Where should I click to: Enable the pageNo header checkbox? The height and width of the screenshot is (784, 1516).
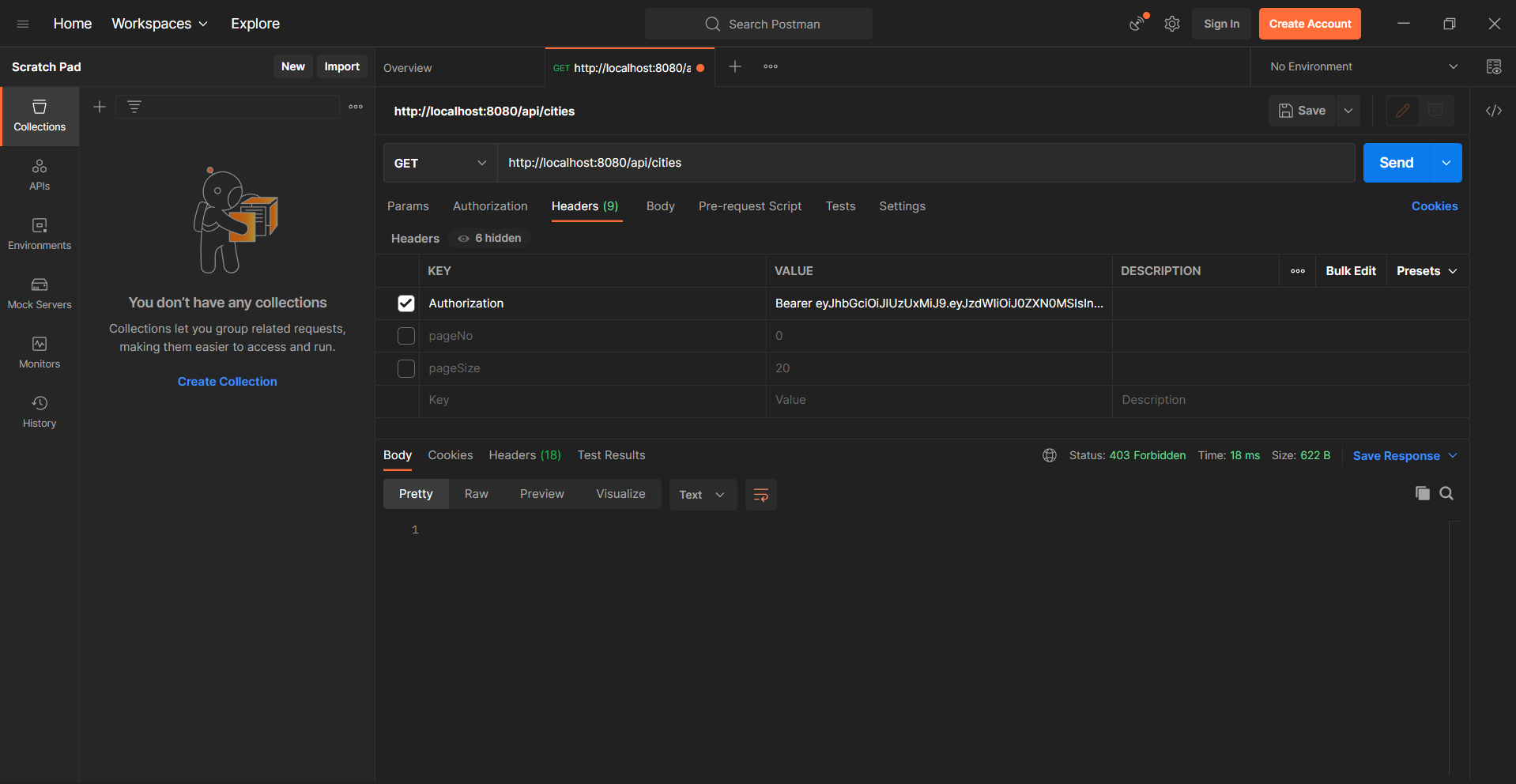(x=406, y=336)
